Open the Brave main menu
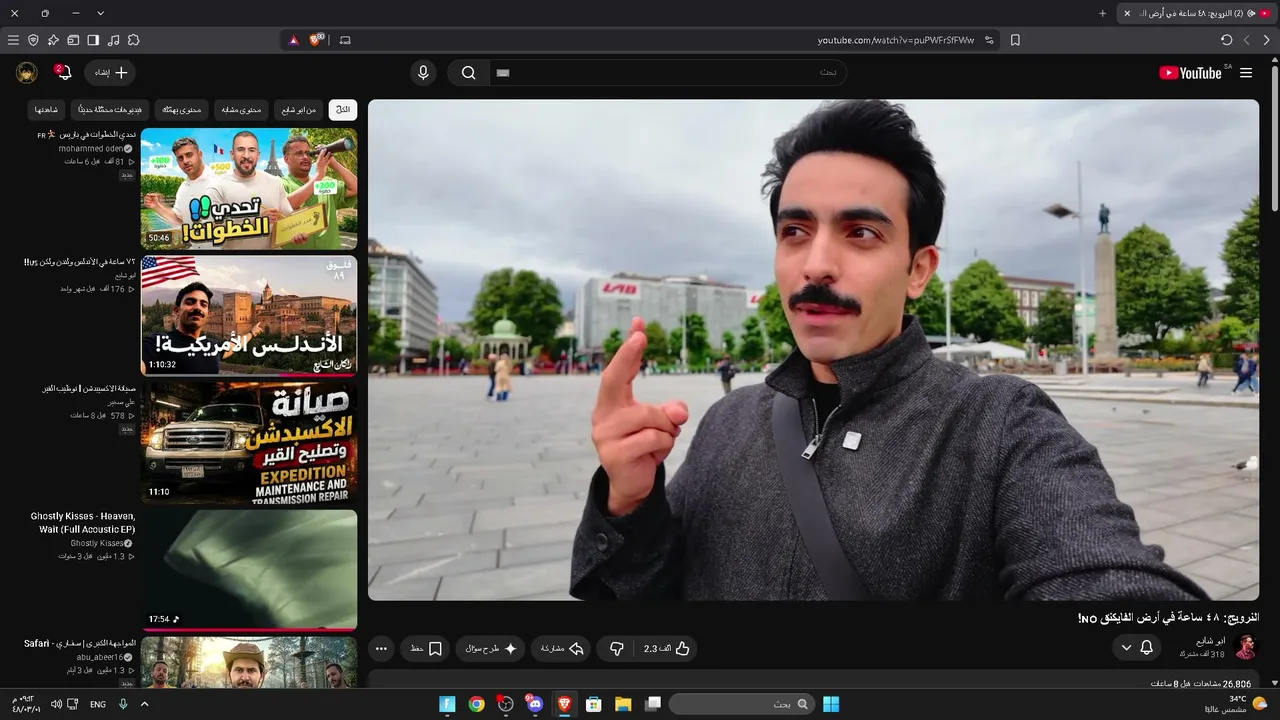Viewport: 1280px width, 720px height. coord(13,40)
